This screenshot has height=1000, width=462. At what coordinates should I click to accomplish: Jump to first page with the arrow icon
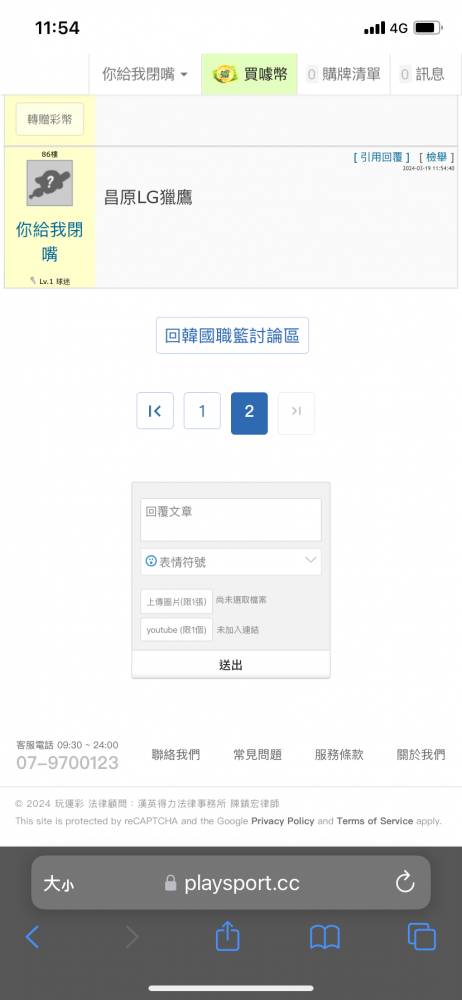pyautogui.click(x=155, y=411)
